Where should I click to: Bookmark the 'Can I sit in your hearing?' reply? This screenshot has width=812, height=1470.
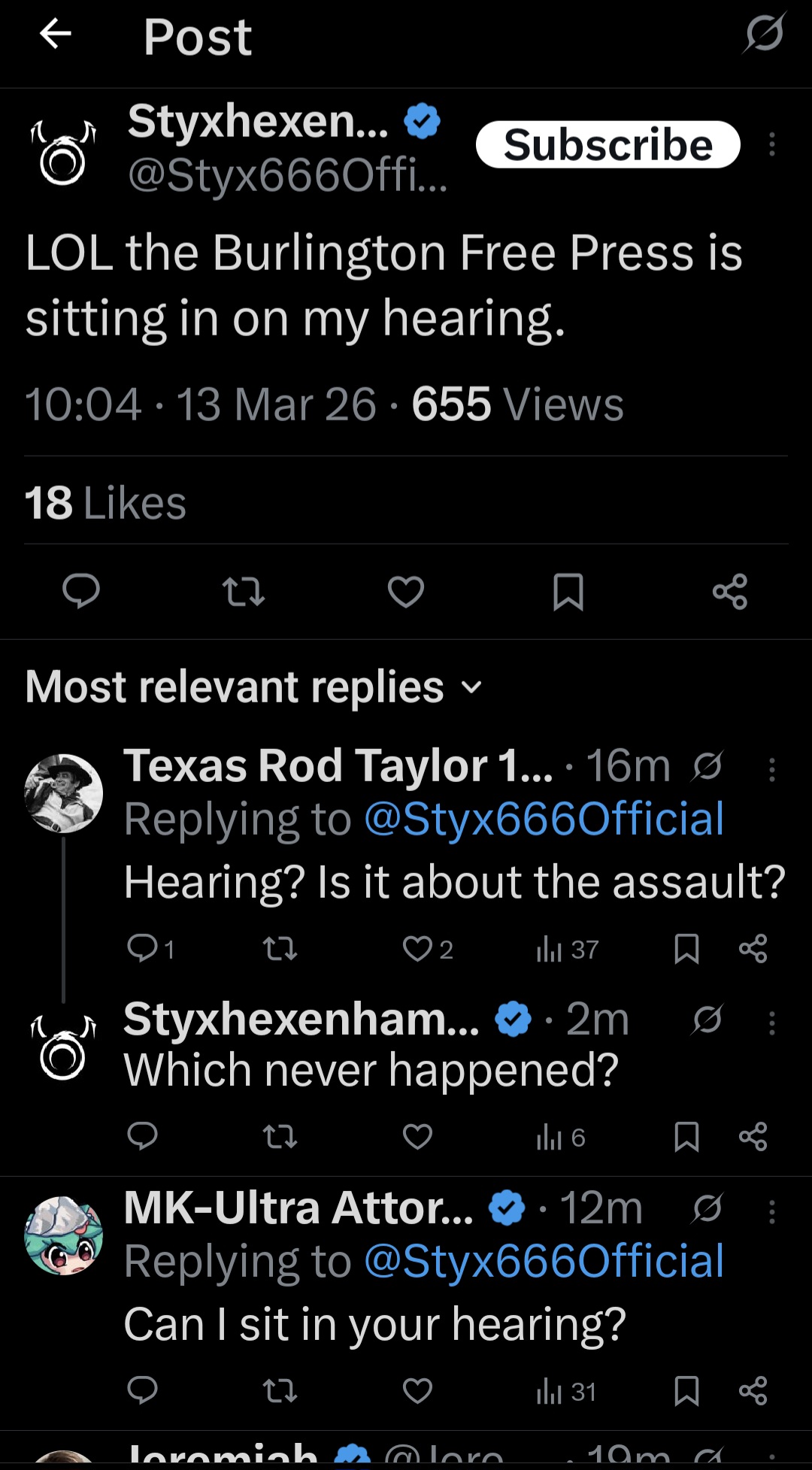[x=686, y=1391]
